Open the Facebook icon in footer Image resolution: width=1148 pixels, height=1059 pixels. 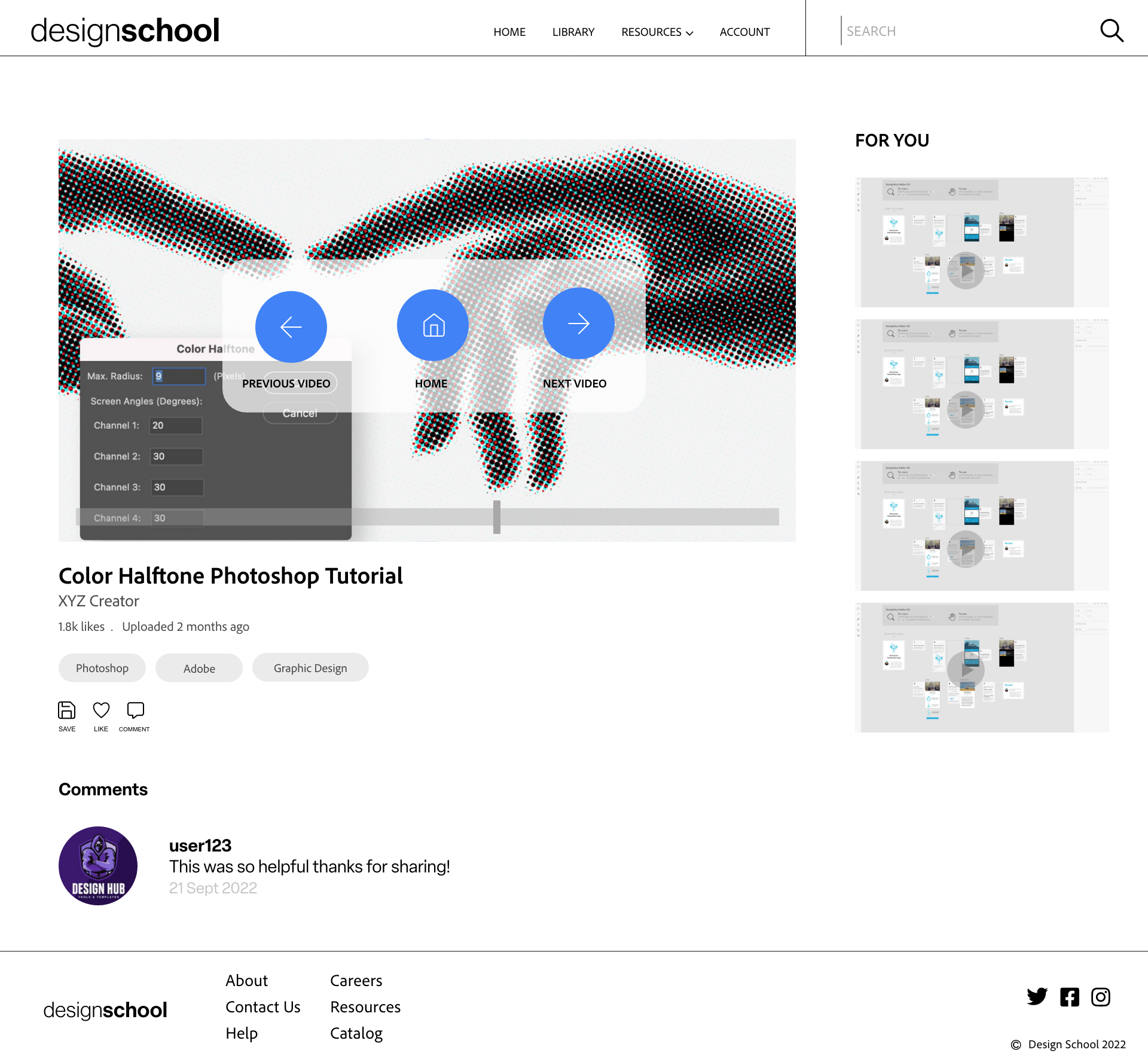pos(1070,997)
